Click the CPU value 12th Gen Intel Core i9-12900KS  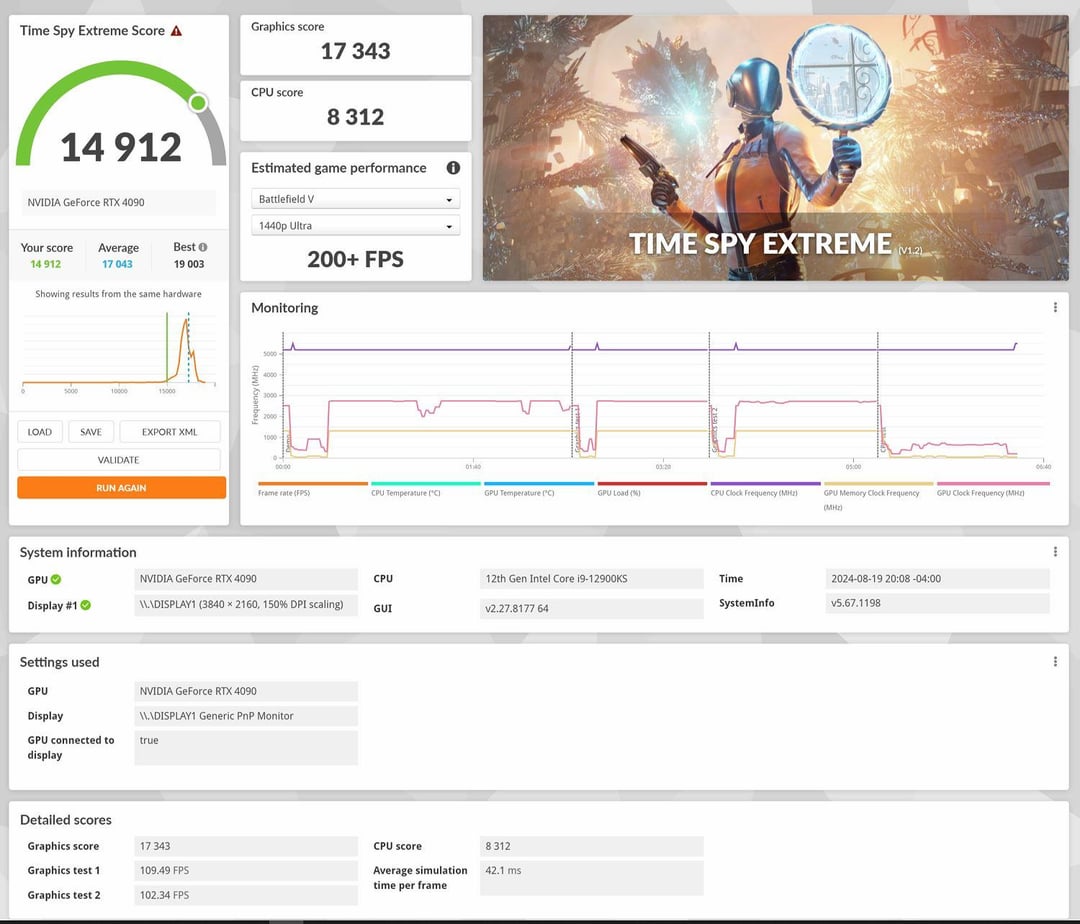tap(592, 579)
